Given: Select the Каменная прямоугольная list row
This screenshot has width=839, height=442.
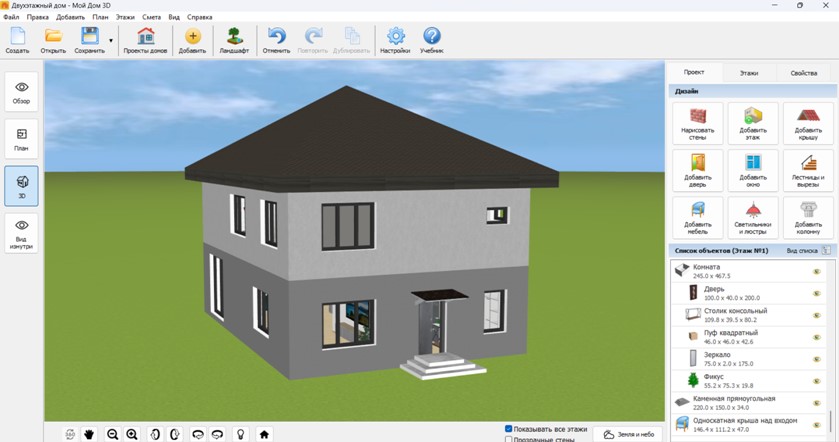Looking at the screenshot, I should point(748,403).
